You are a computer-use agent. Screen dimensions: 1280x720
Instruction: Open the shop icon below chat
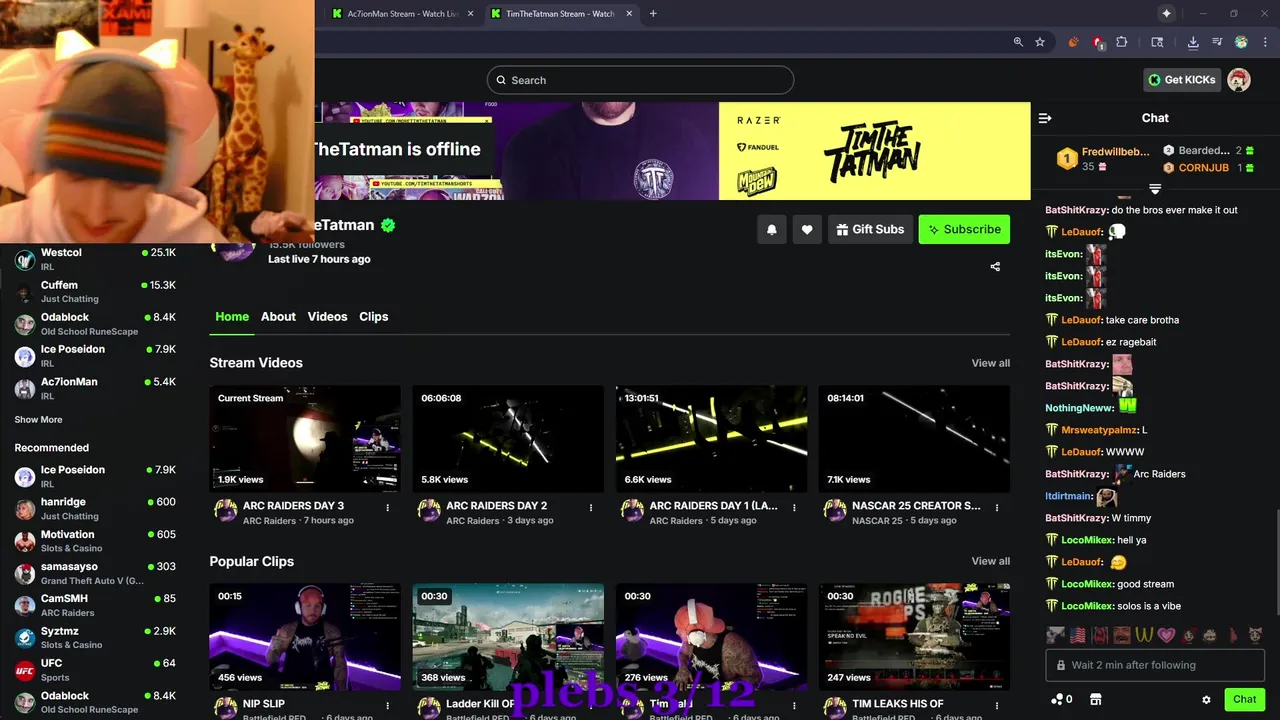coord(1095,699)
